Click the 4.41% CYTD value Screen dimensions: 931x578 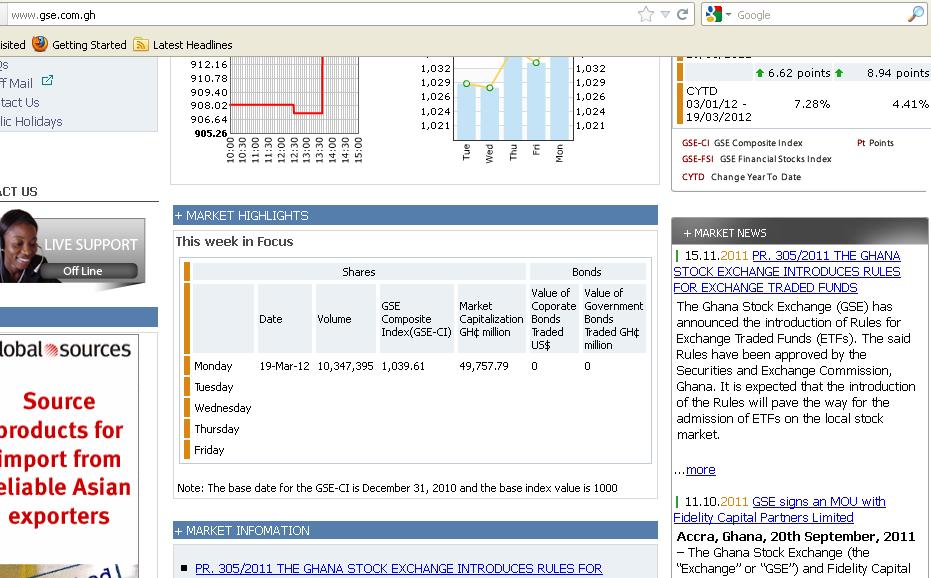910,104
